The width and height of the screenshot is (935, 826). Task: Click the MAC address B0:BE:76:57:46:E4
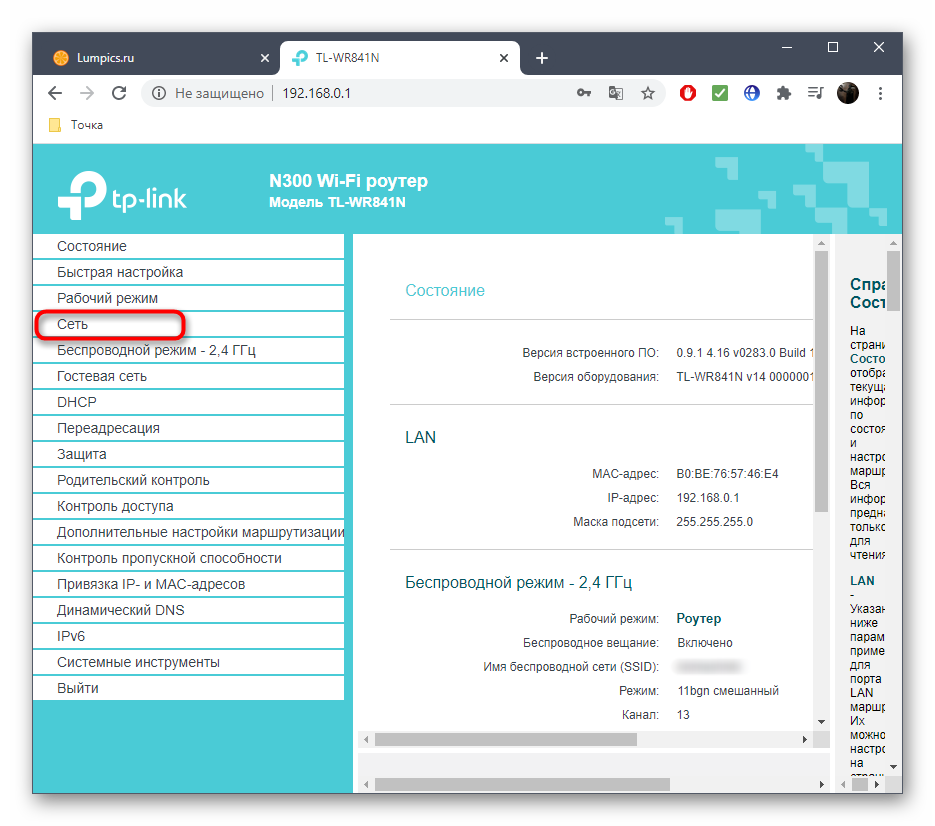coord(727,474)
